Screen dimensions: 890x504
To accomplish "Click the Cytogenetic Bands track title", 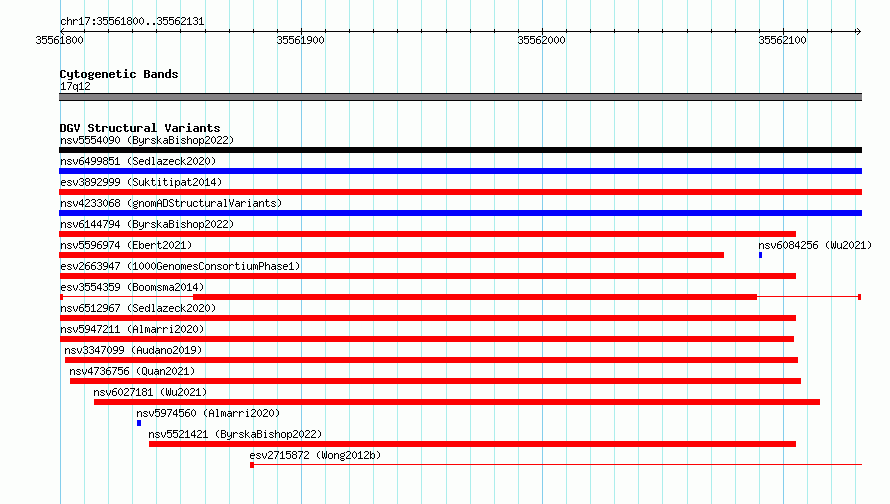I will (119, 74).
